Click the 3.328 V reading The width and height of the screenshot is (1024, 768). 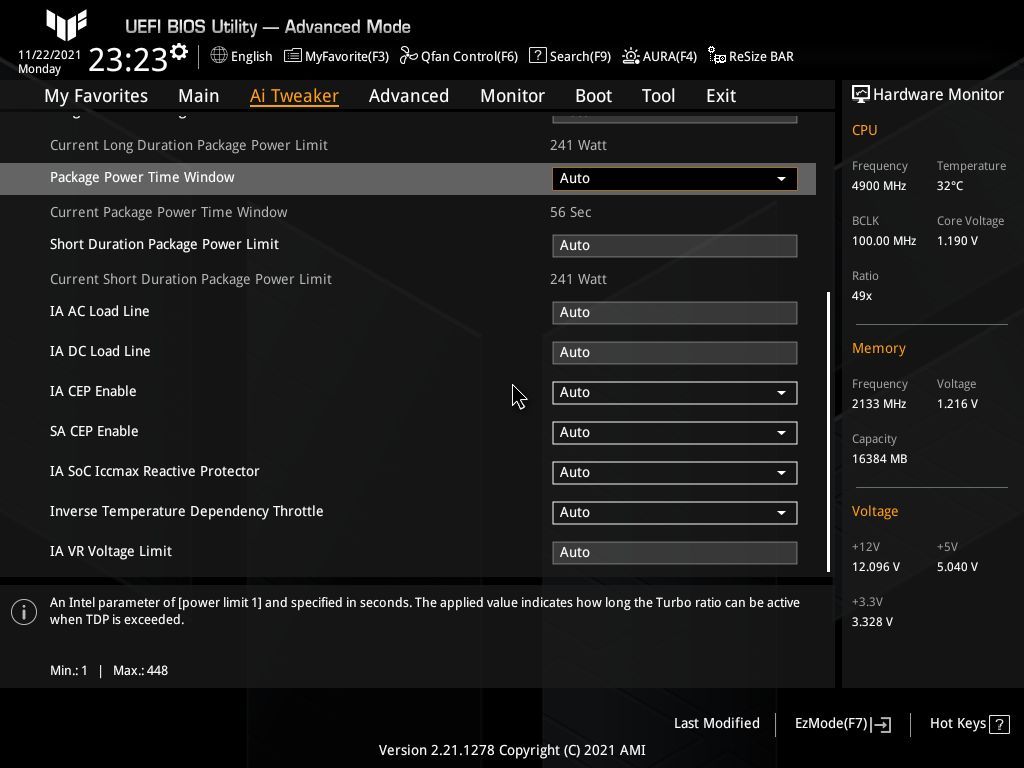(x=872, y=622)
